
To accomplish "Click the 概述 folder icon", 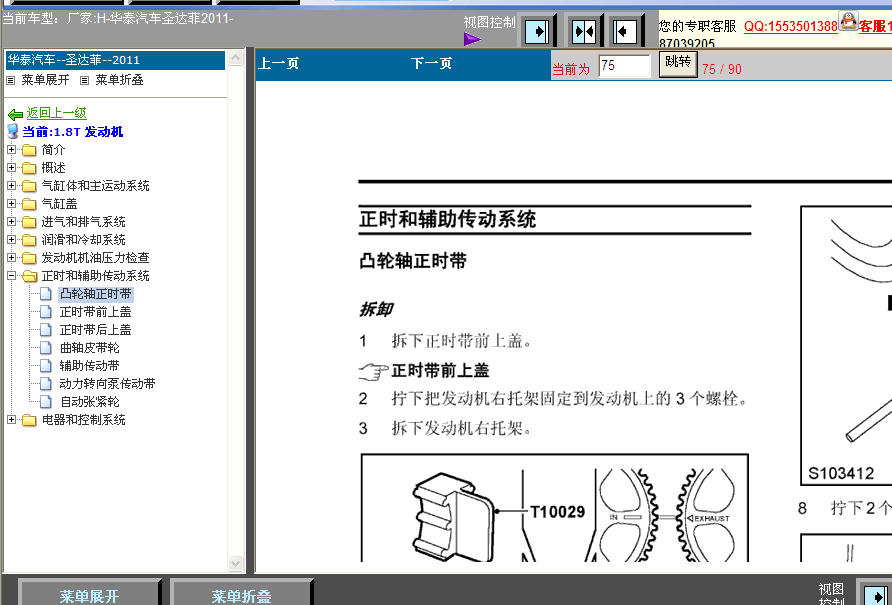I will tap(29, 168).
